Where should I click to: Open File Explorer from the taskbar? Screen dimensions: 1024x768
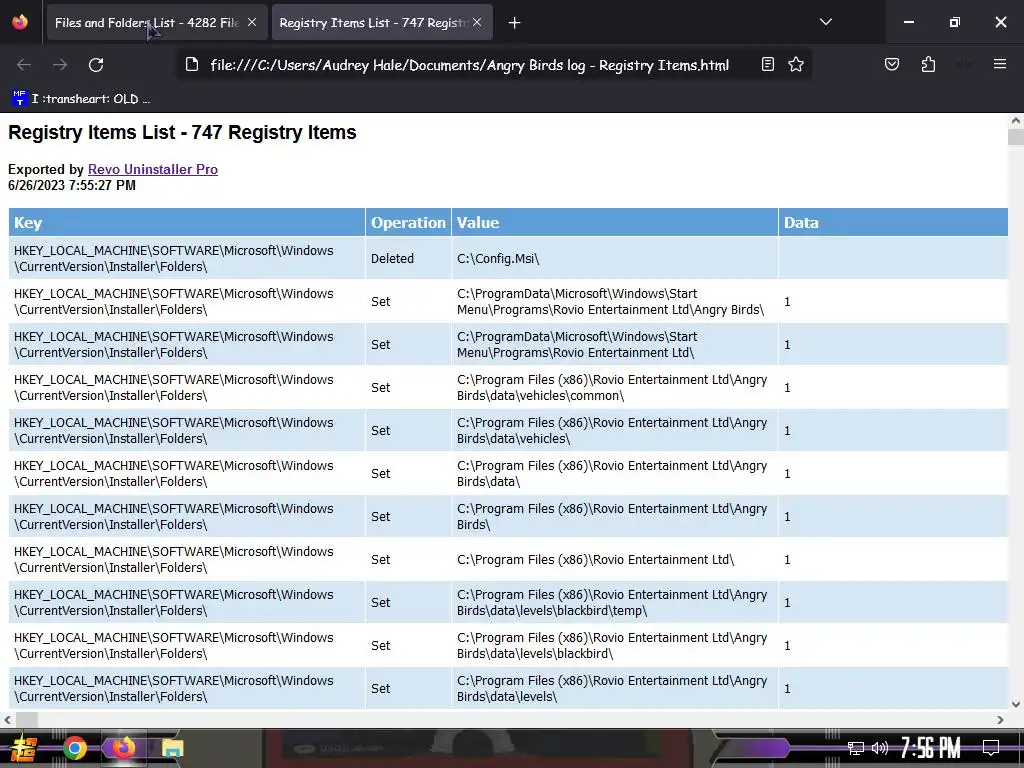pos(173,748)
